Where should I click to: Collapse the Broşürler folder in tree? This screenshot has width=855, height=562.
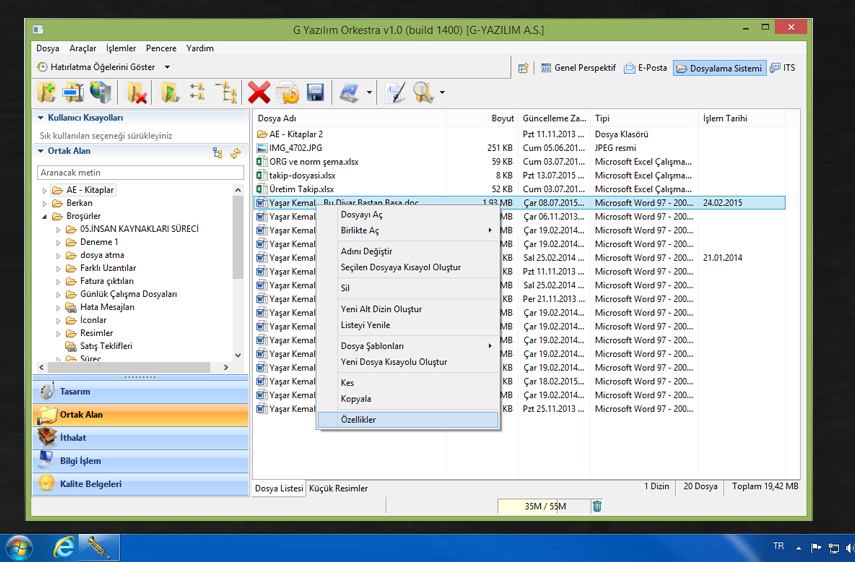tap(45, 216)
